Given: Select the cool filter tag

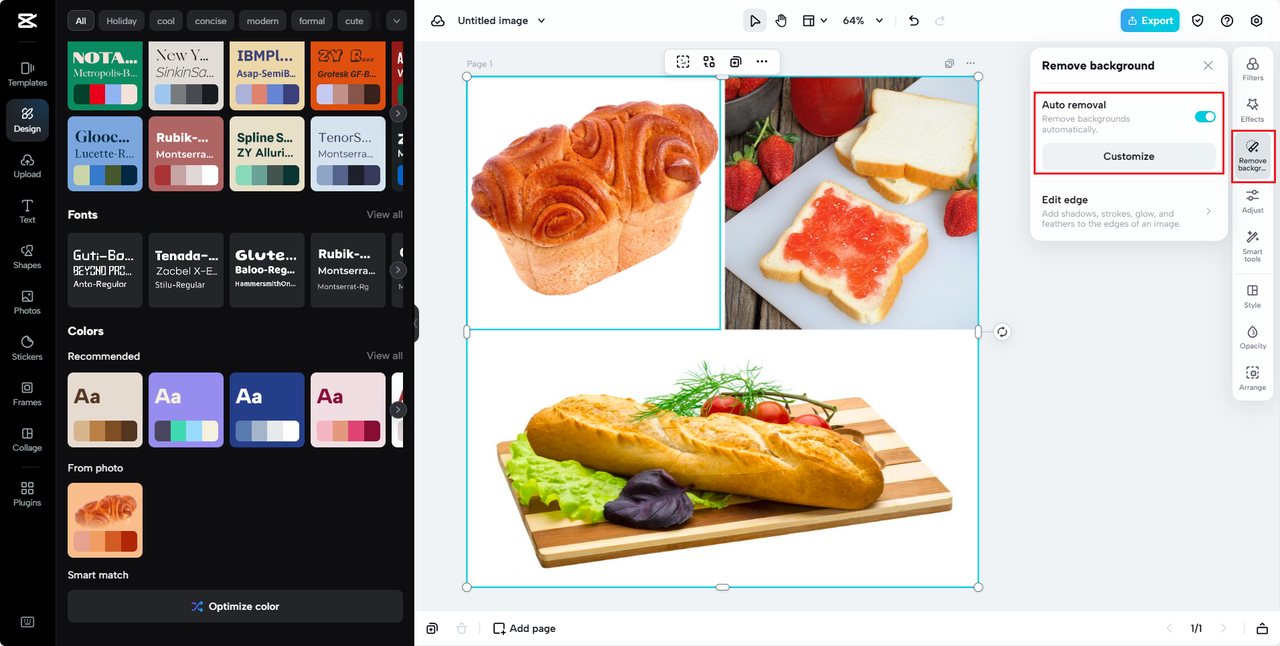Looking at the screenshot, I should pos(166,20).
